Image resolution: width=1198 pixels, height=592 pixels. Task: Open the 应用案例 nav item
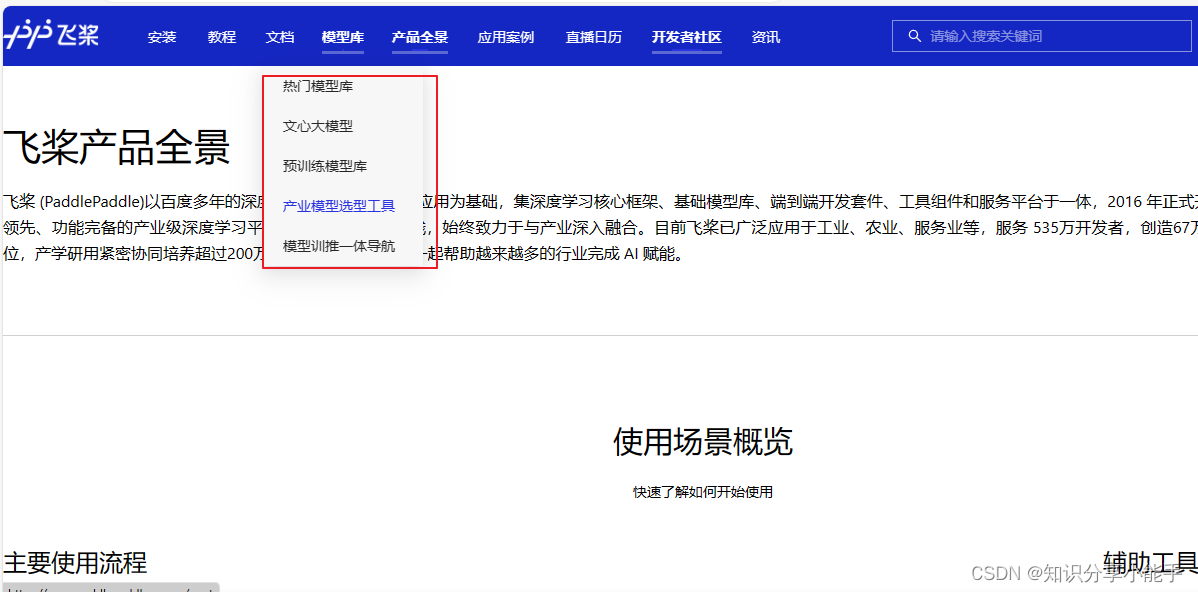[506, 37]
